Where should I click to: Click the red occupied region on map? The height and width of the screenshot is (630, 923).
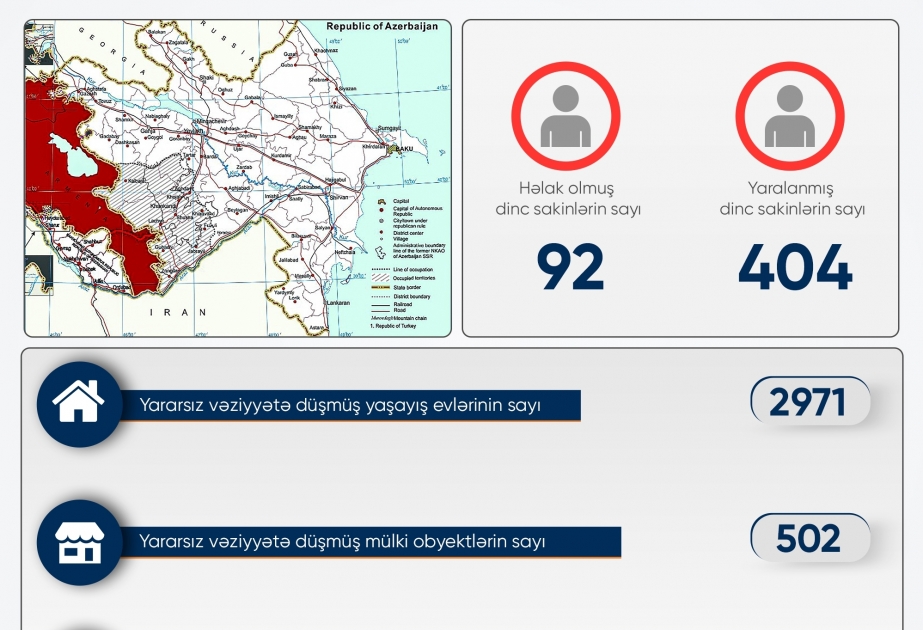(x=65, y=177)
